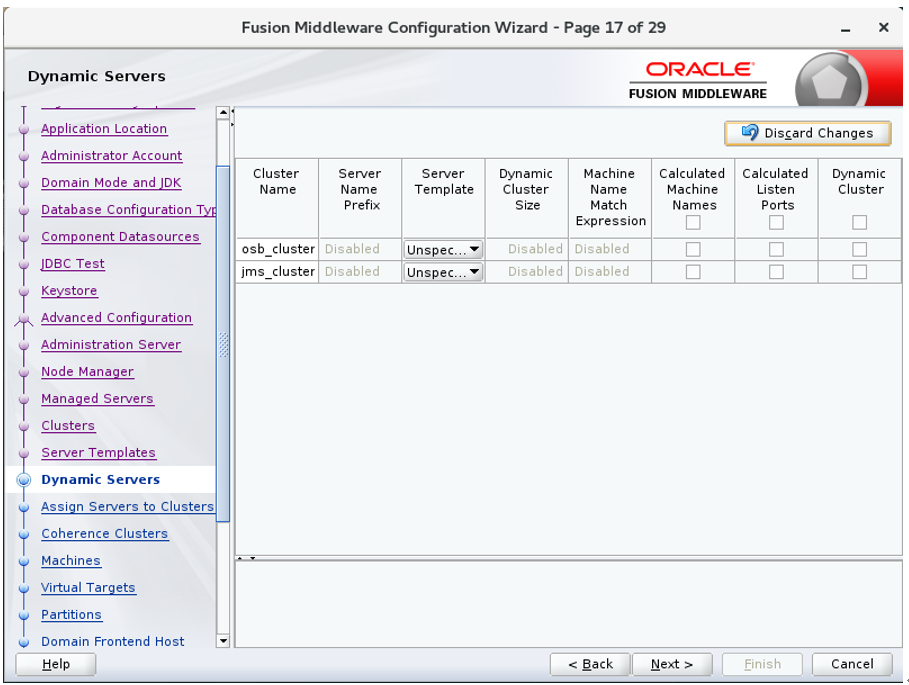Click the current-step circle beside Dynamic Servers

24,480
